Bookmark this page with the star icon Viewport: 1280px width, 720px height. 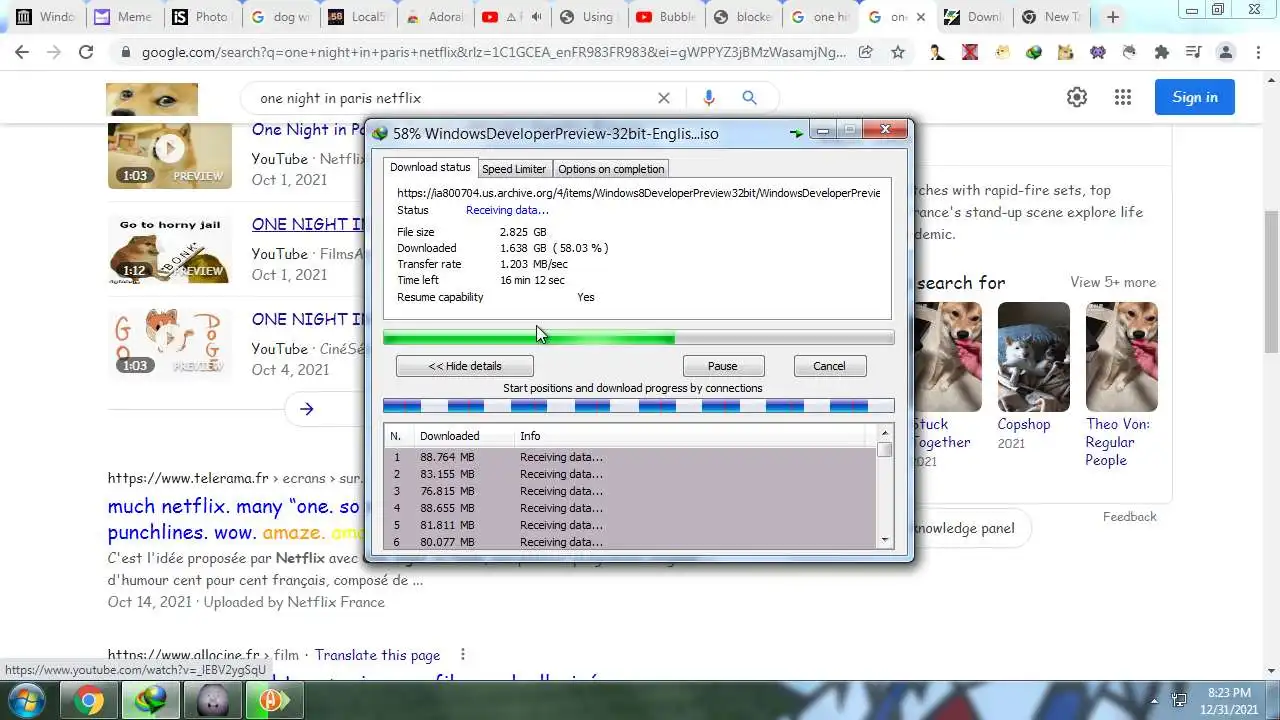click(898, 52)
